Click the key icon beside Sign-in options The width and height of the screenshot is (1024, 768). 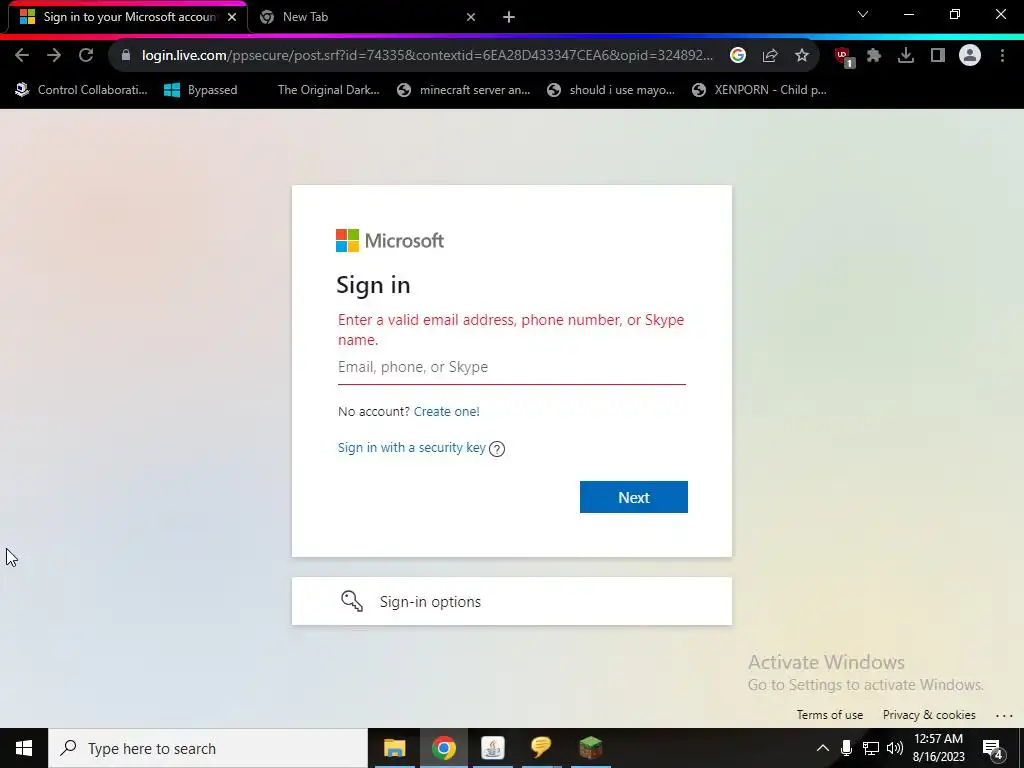(x=351, y=601)
